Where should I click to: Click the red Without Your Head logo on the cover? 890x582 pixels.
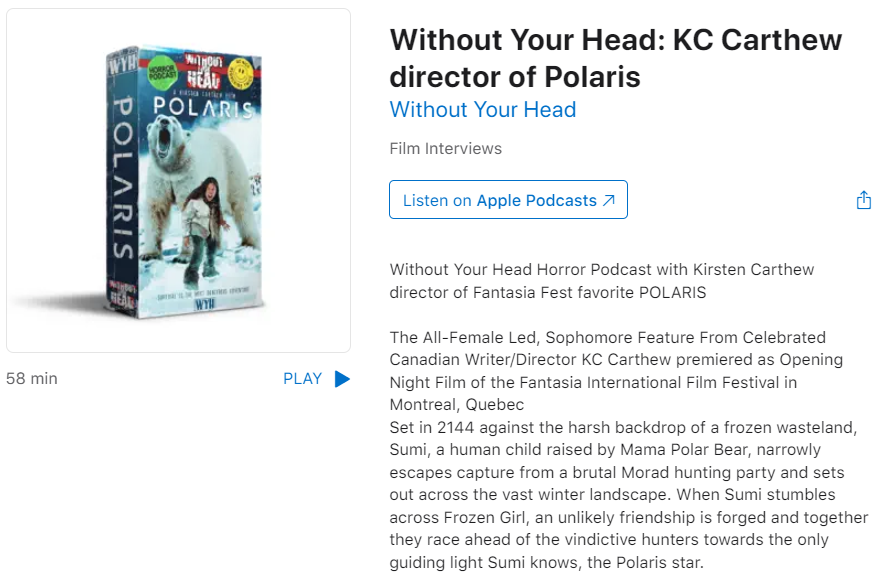203,71
